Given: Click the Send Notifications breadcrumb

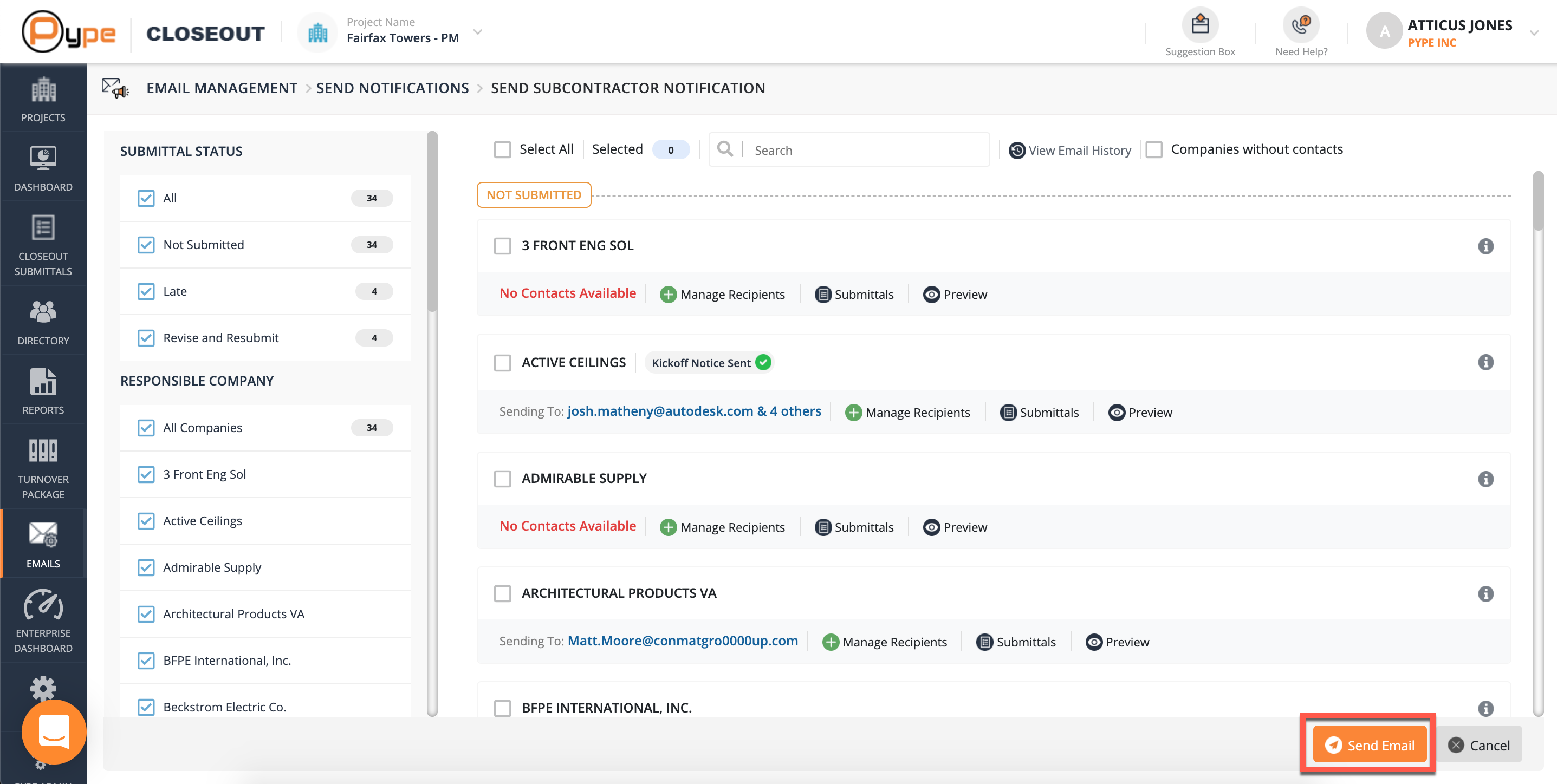Looking at the screenshot, I should [392, 88].
